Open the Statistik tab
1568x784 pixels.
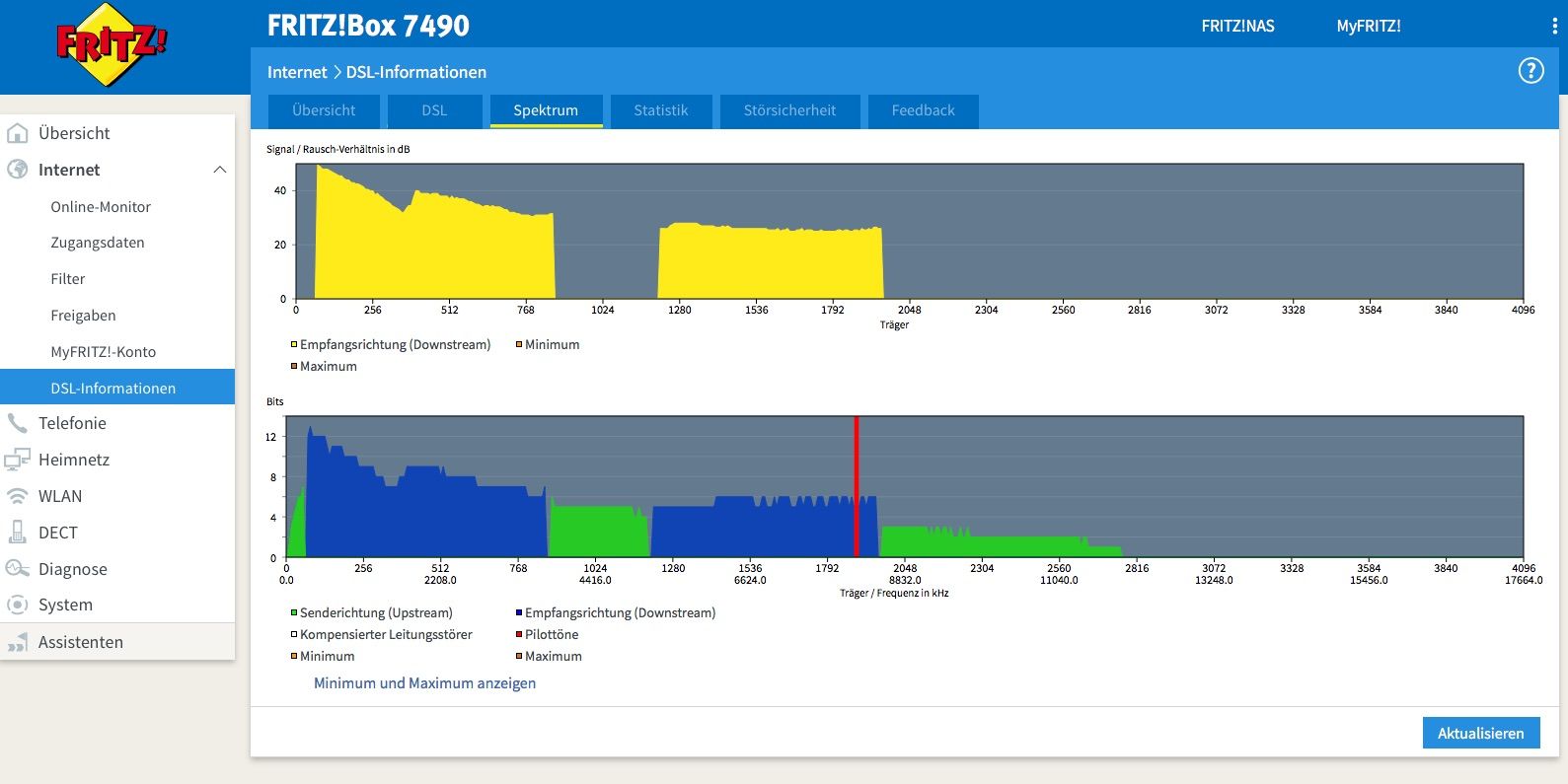click(x=660, y=110)
